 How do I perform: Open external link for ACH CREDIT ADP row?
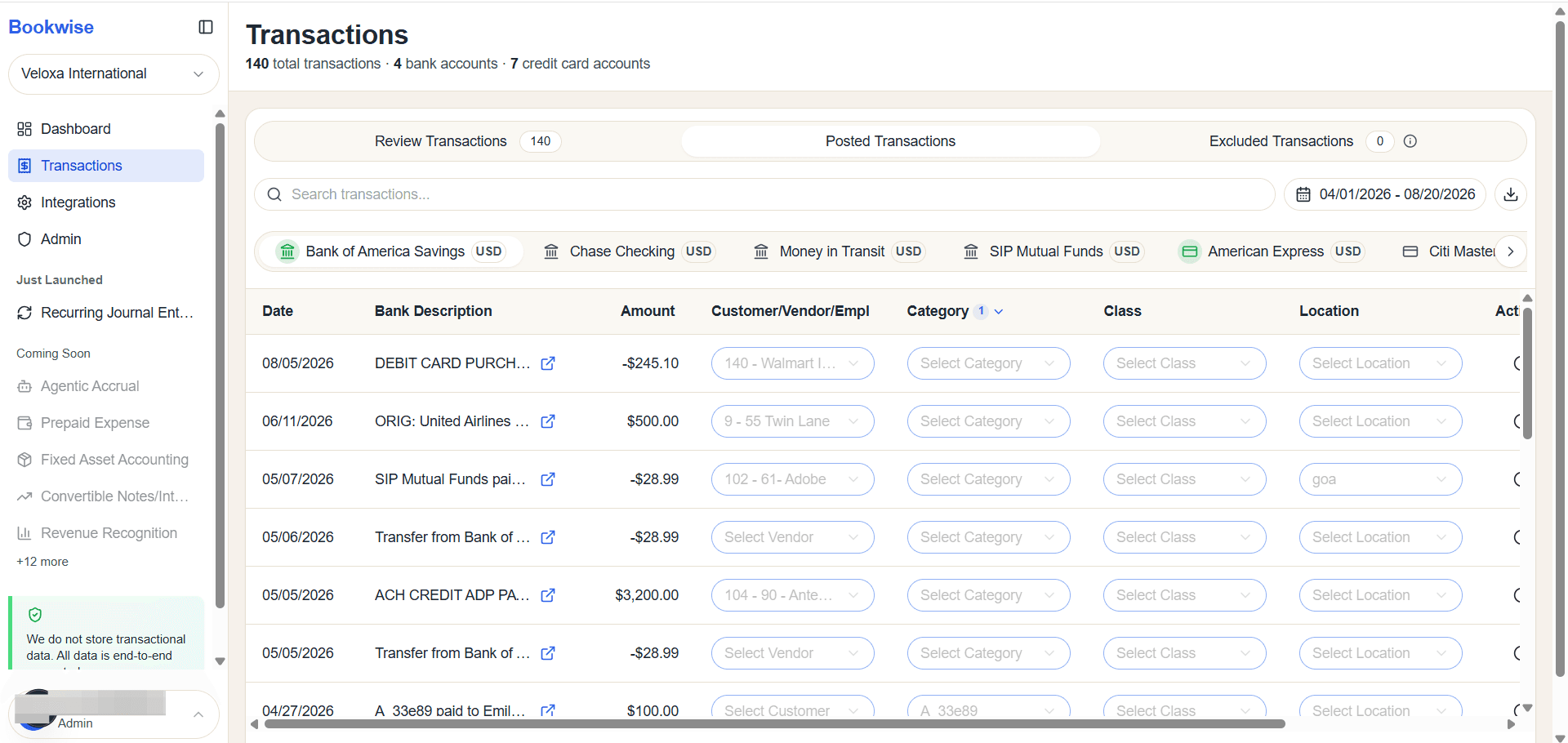click(548, 595)
